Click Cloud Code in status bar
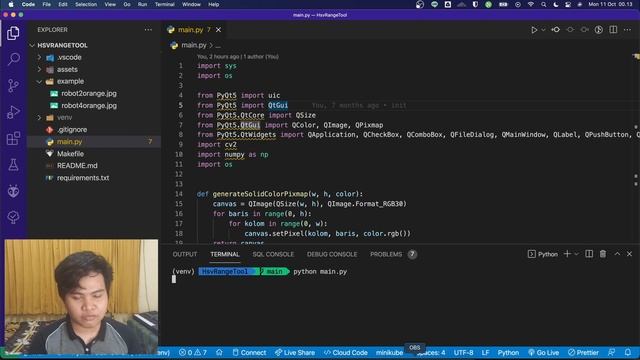Screen dimensions: 640x360 [345, 352]
